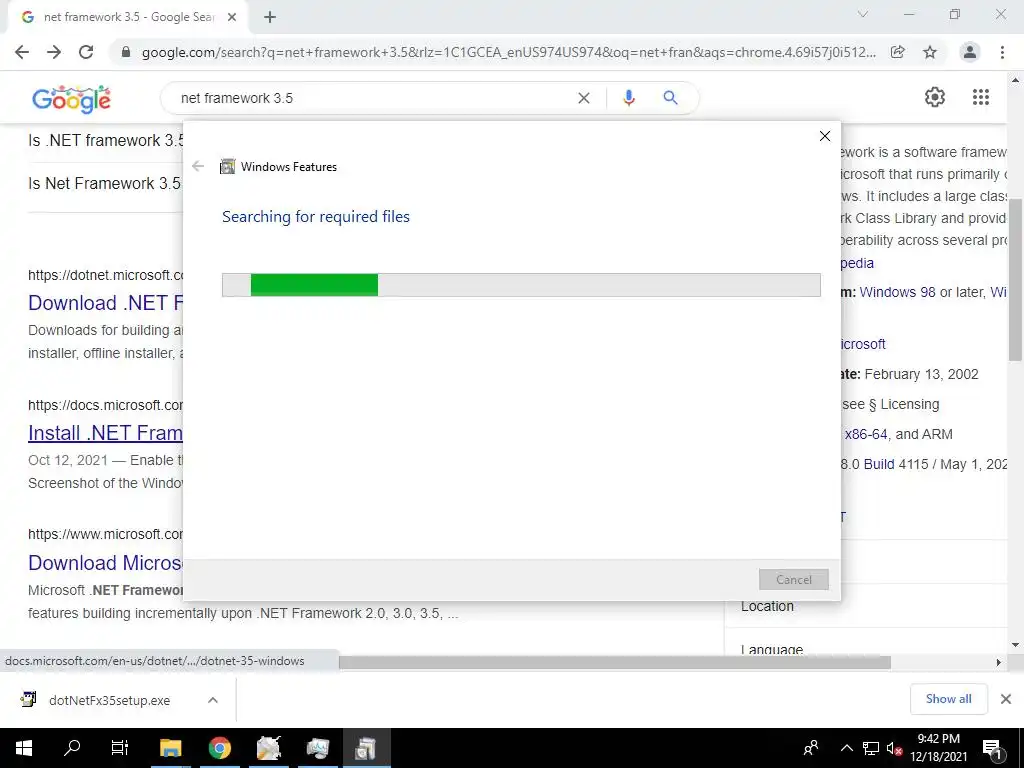Open the notification center icon
Screen dimensions: 1024x768
[x=992, y=749]
